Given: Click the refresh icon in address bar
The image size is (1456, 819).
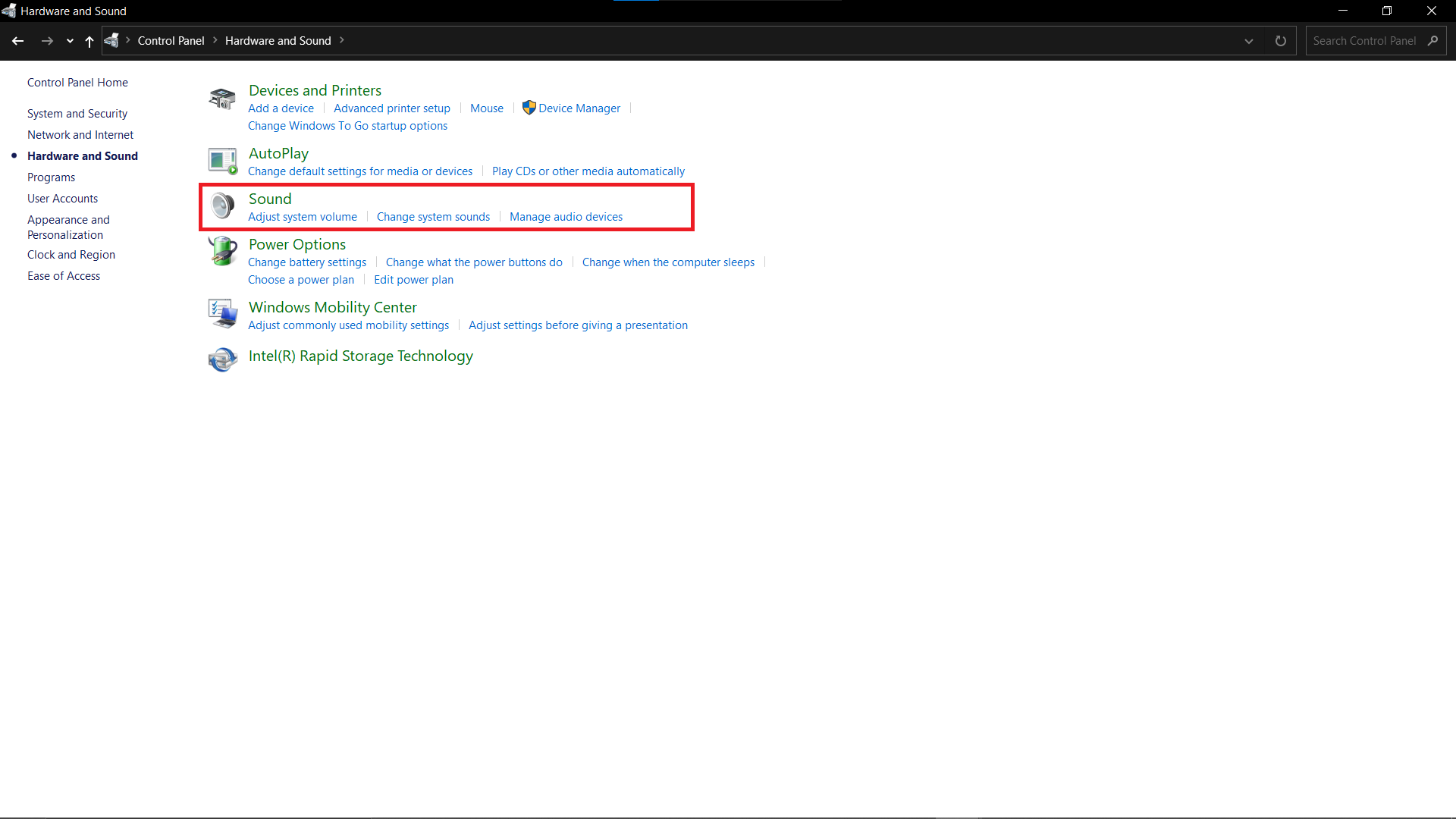Looking at the screenshot, I should pyautogui.click(x=1281, y=41).
